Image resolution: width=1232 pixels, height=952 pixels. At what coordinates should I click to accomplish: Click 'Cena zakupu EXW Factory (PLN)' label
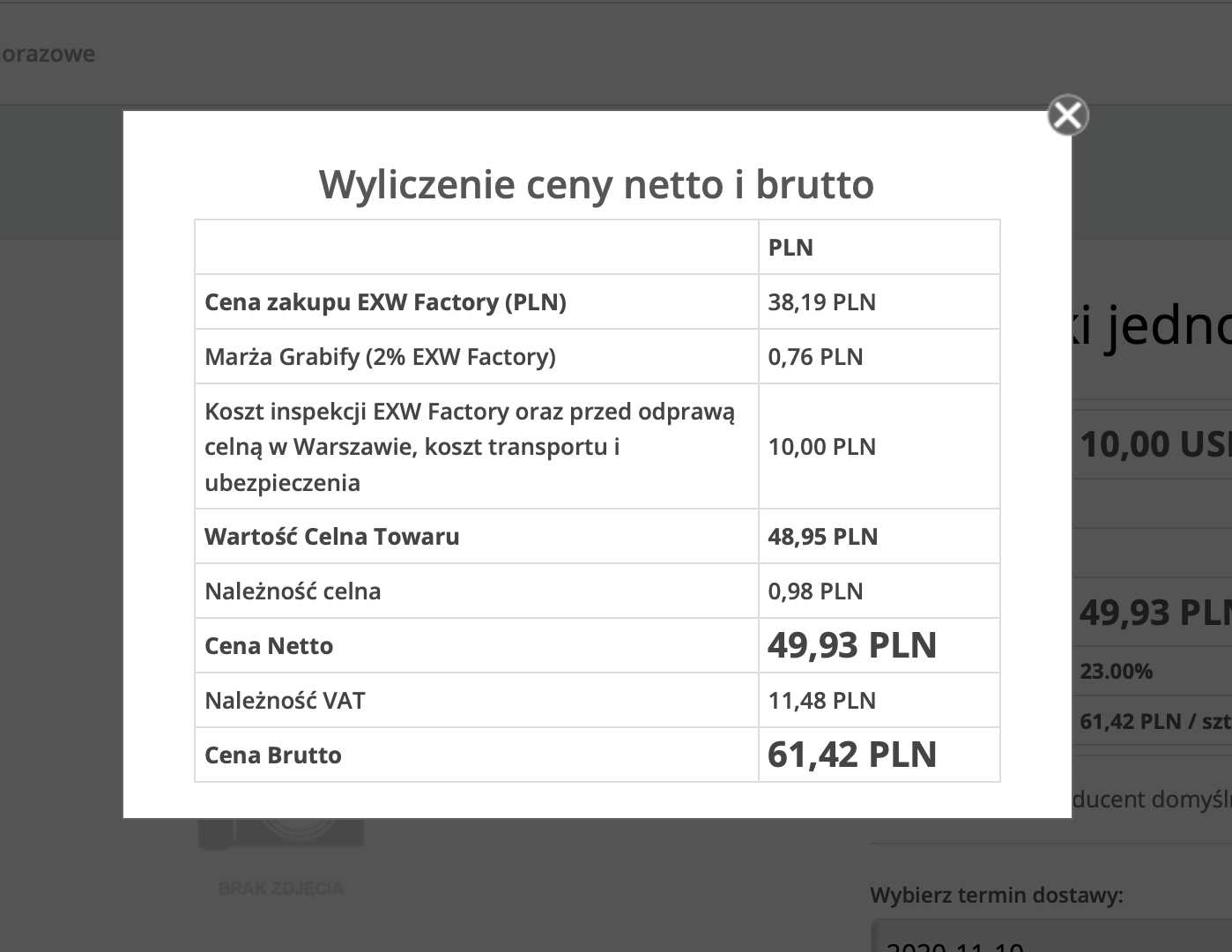[x=385, y=302]
